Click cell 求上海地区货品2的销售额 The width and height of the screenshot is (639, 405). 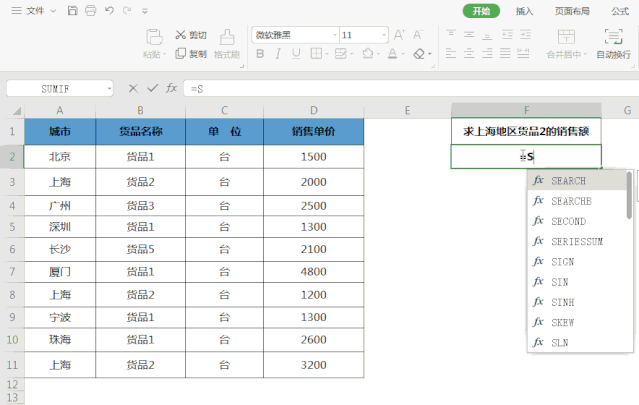point(526,131)
